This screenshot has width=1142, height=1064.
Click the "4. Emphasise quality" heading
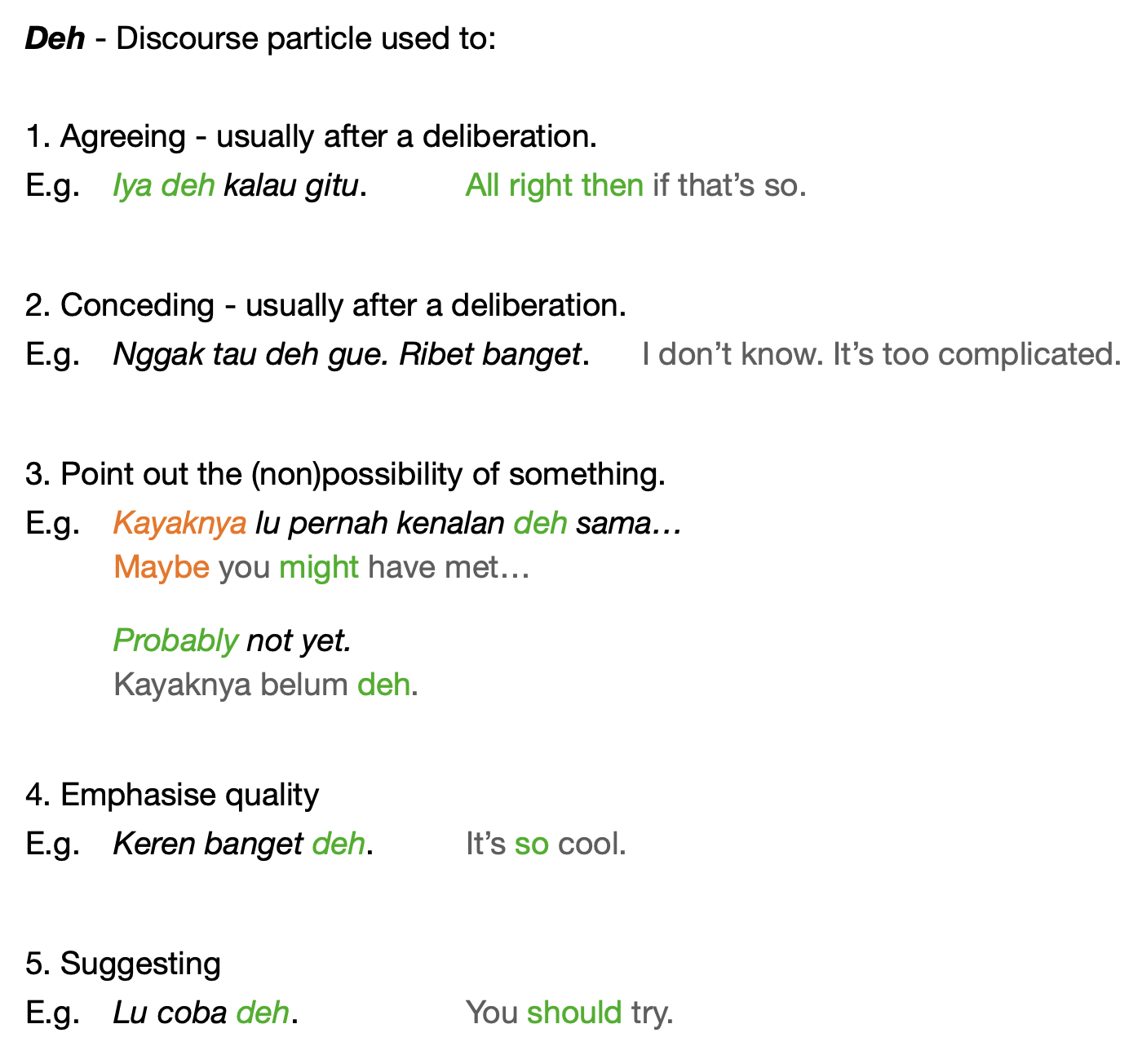pyautogui.click(x=172, y=795)
